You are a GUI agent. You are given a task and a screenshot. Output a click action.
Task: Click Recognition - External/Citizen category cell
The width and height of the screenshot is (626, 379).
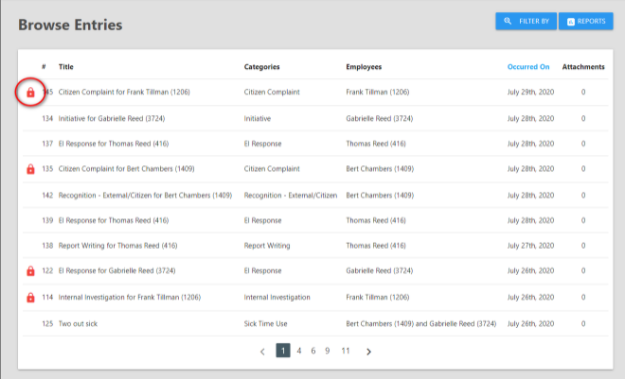[x=290, y=195]
